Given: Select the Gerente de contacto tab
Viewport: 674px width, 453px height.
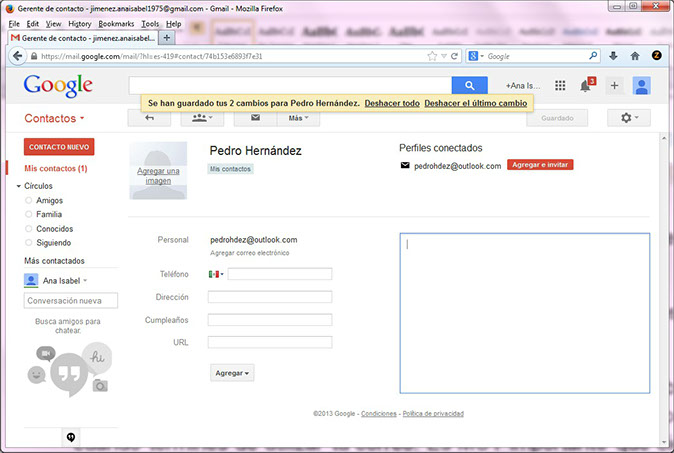Looking at the screenshot, I should [x=83, y=38].
